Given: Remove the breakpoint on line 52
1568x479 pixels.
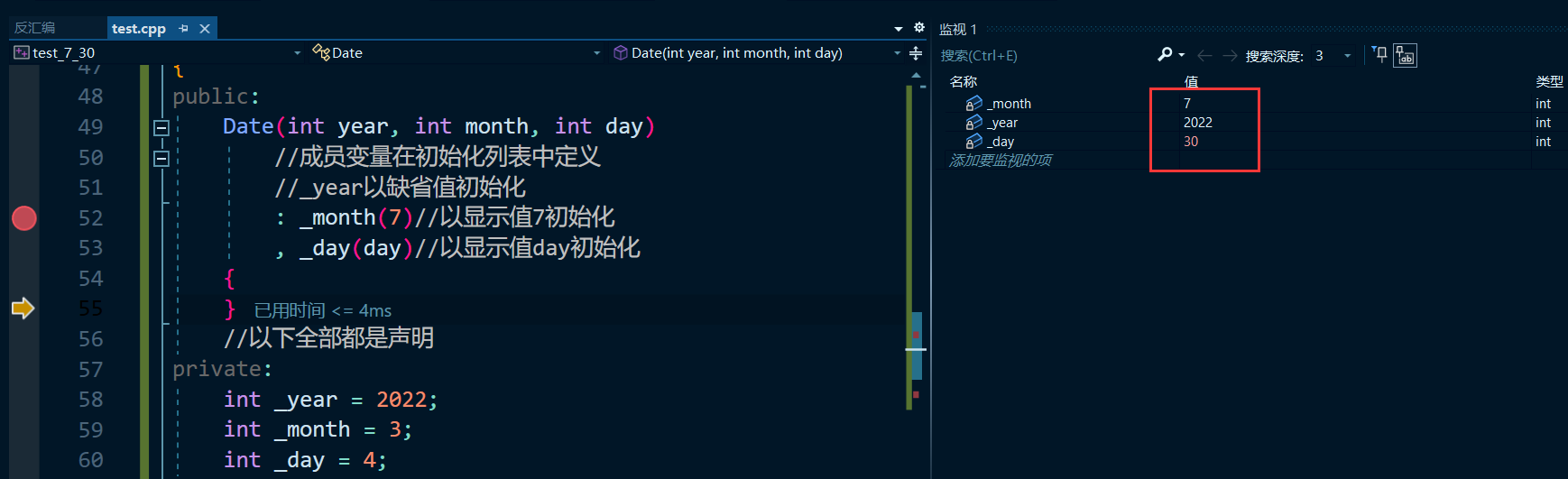Looking at the screenshot, I should coord(24,218).
